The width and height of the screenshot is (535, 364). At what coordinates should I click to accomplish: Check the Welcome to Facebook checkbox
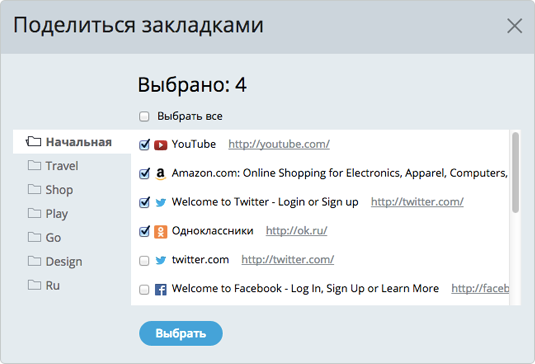[x=144, y=290]
